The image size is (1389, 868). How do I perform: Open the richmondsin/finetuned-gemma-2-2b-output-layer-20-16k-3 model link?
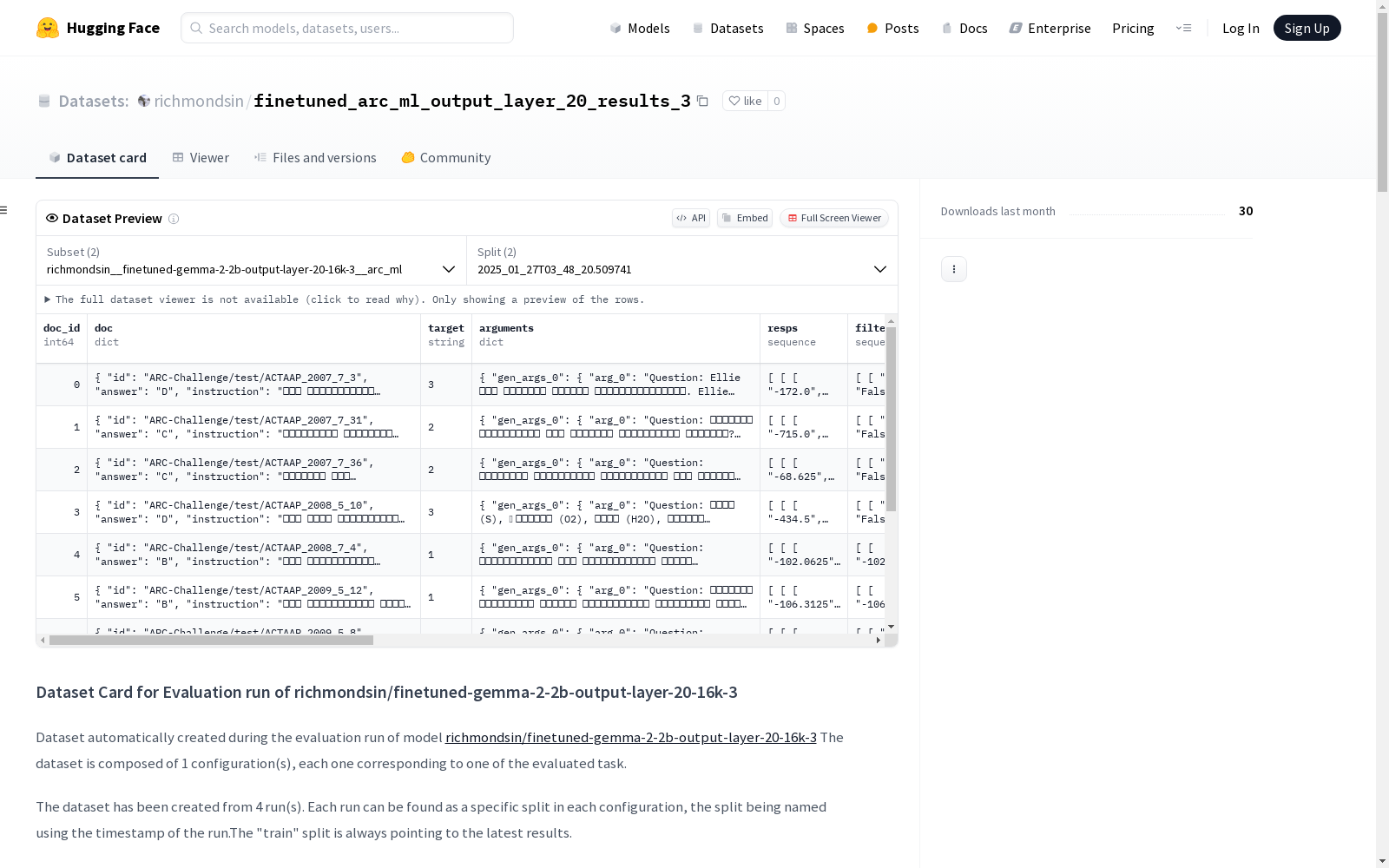631,737
